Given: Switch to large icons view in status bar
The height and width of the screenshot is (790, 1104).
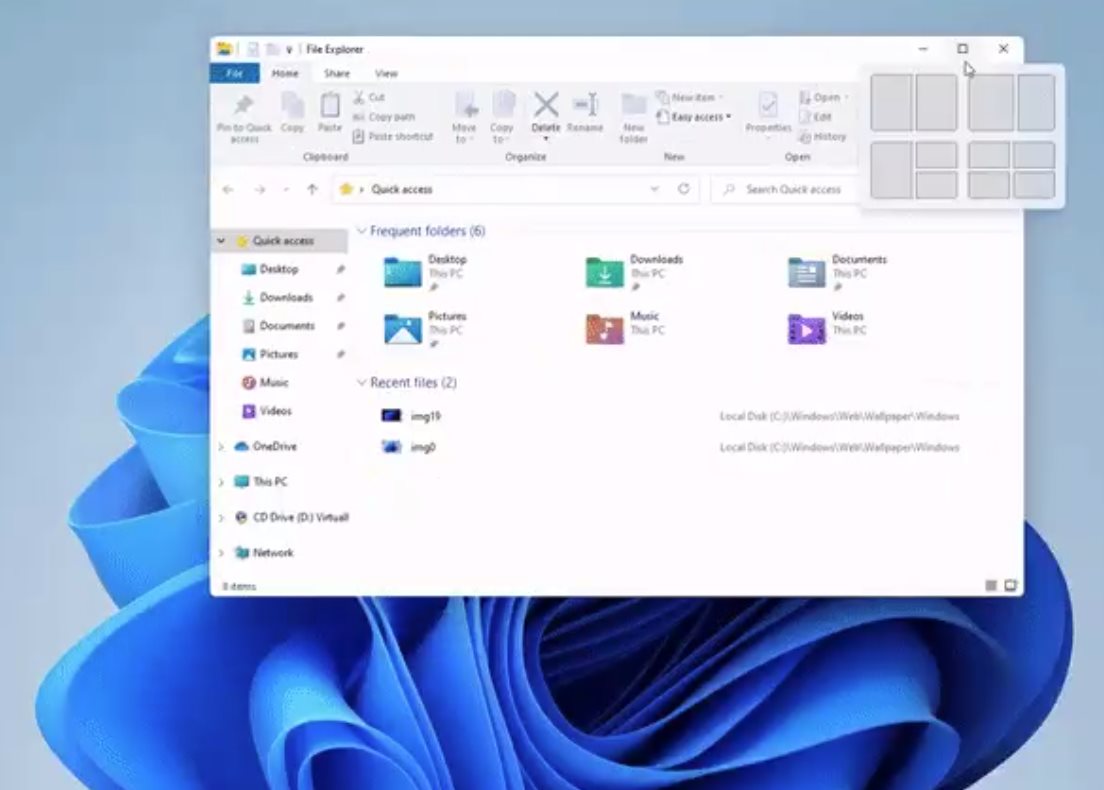Looking at the screenshot, I should pyautogui.click(x=1010, y=585).
